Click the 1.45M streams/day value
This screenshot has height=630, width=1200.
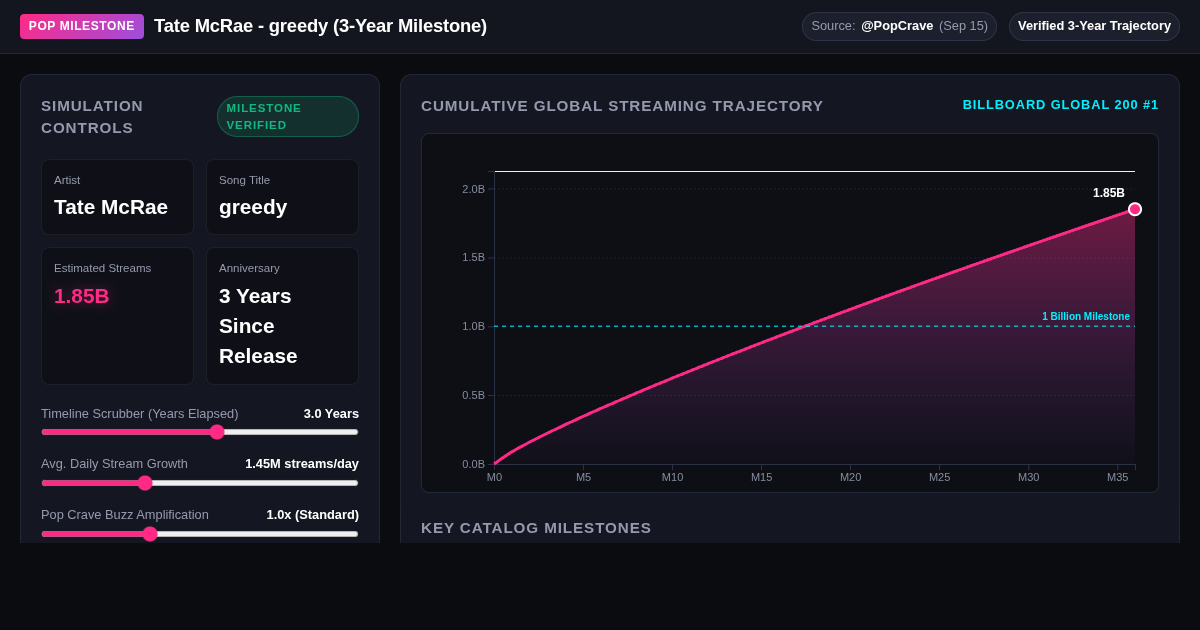pos(302,464)
